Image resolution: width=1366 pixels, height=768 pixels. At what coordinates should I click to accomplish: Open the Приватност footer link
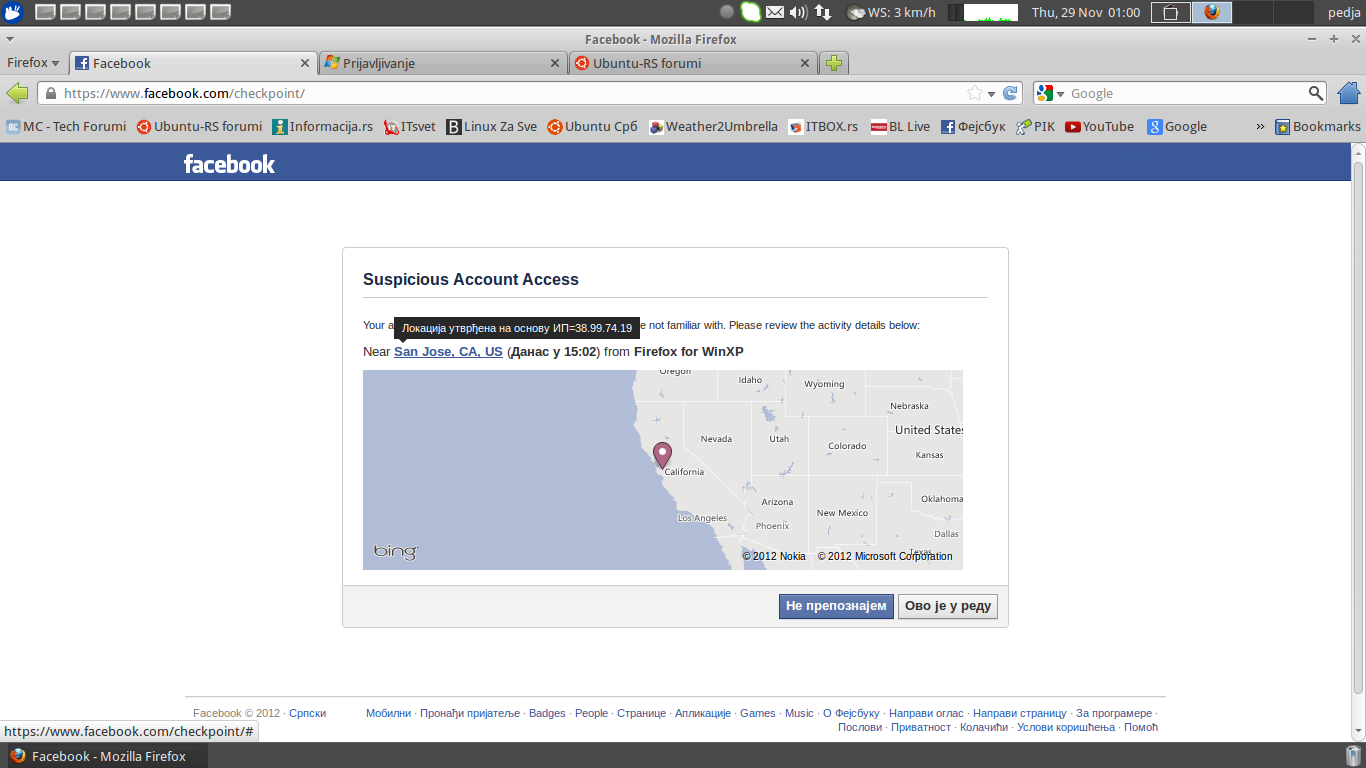click(x=921, y=727)
